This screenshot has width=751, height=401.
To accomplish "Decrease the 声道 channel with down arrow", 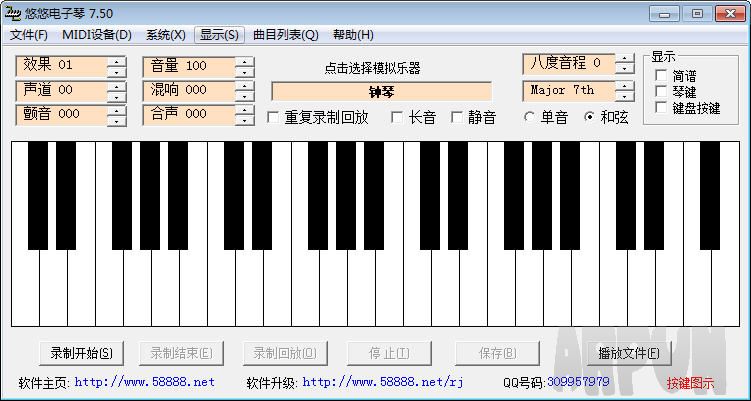I will pyautogui.click(x=116, y=96).
